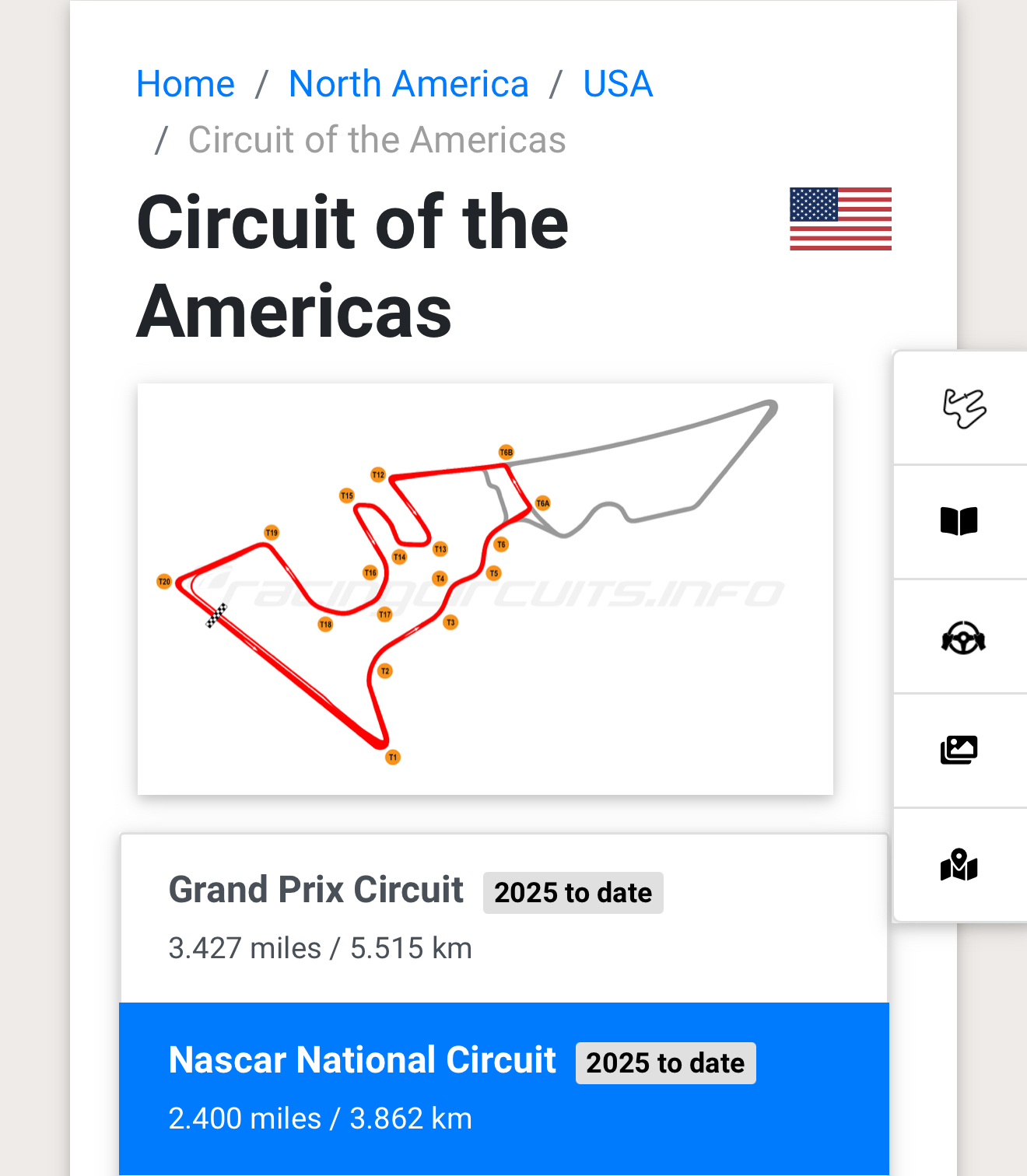This screenshot has width=1027, height=1176.
Task: Navigate to the USA breadcrumb link
Action: (618, 84)
